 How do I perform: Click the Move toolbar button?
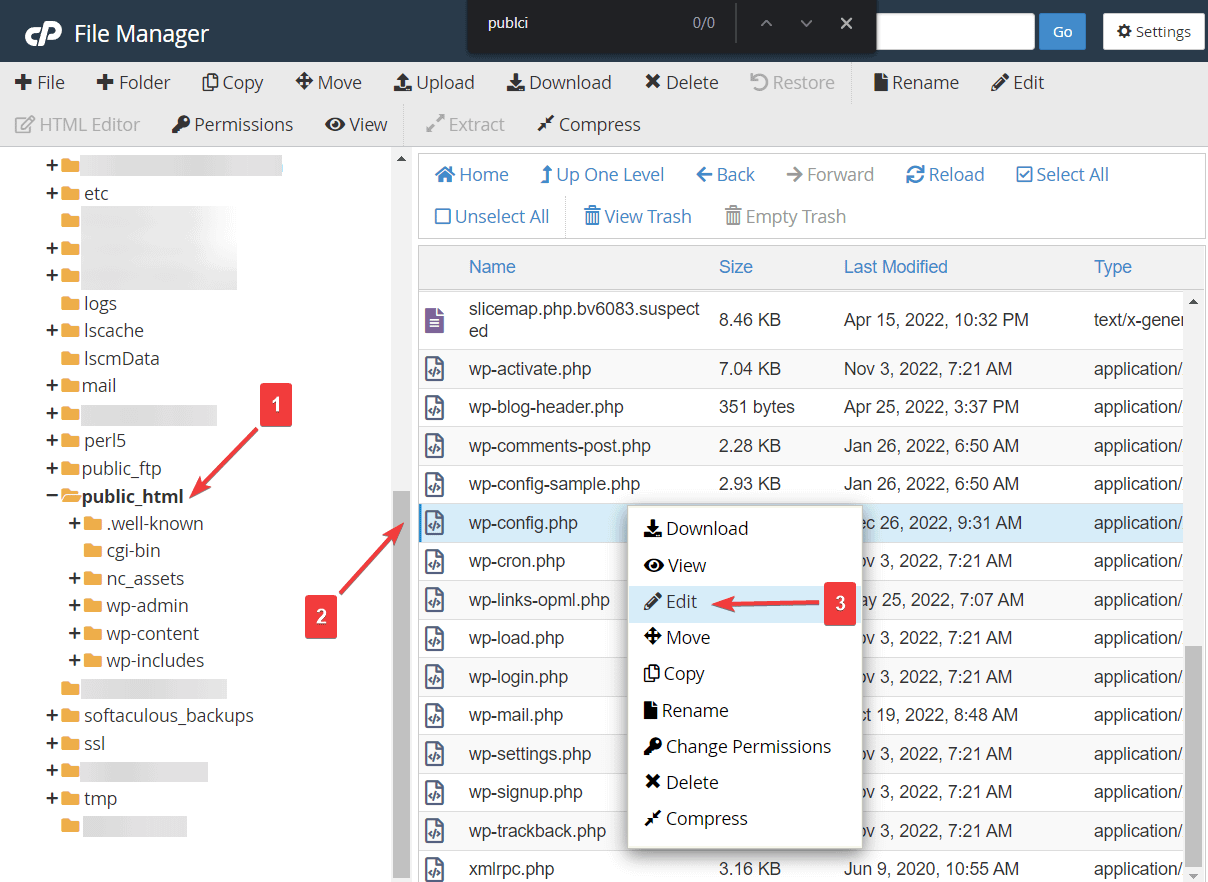pyautogui.click(x=329, y=83)
